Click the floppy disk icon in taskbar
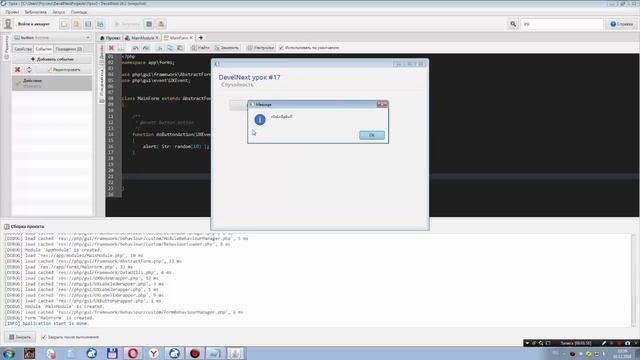Screen dimensions: 640x360 (112, 353)
